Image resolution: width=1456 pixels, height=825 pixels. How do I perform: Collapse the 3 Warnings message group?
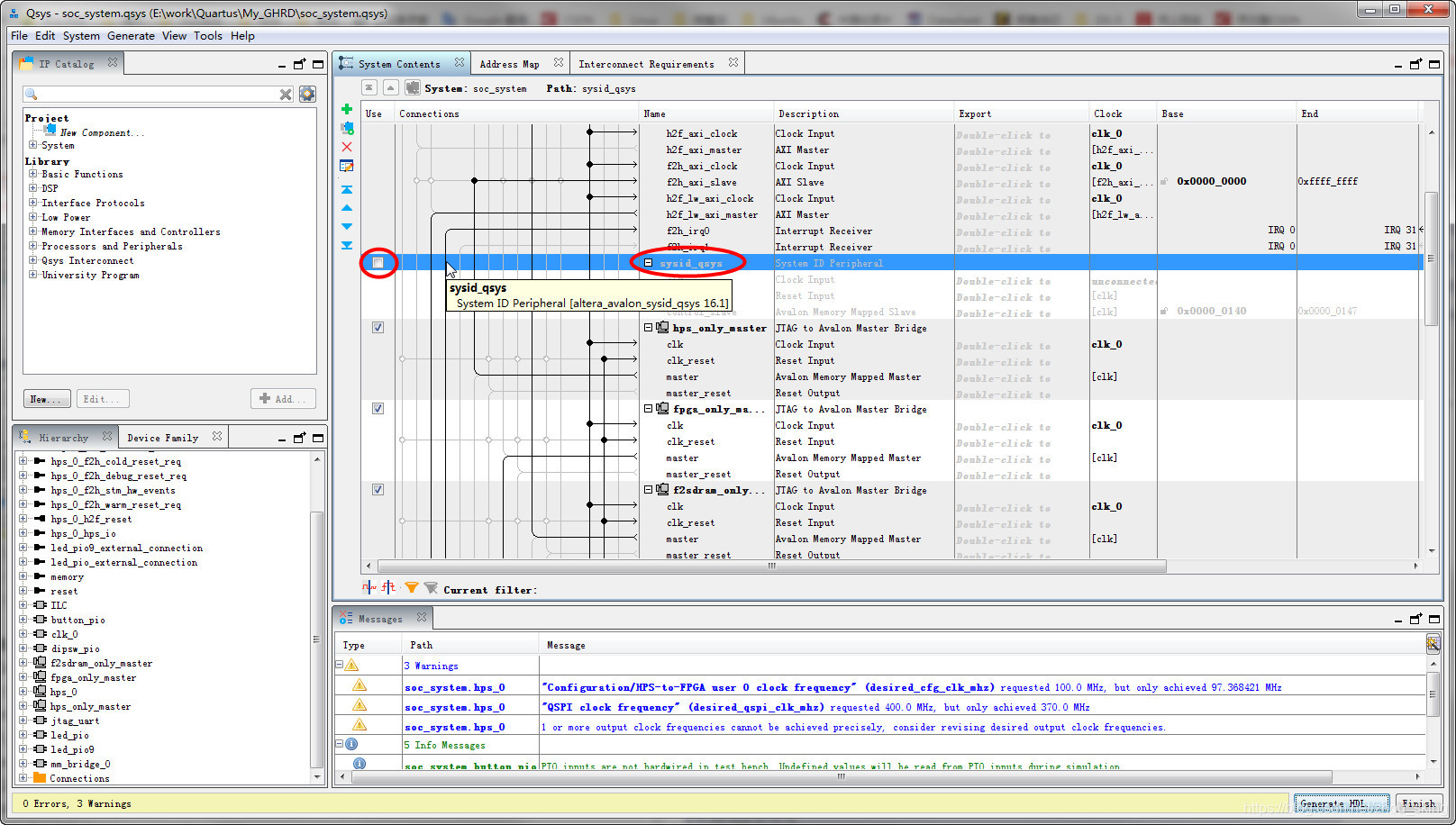[340, 665]
